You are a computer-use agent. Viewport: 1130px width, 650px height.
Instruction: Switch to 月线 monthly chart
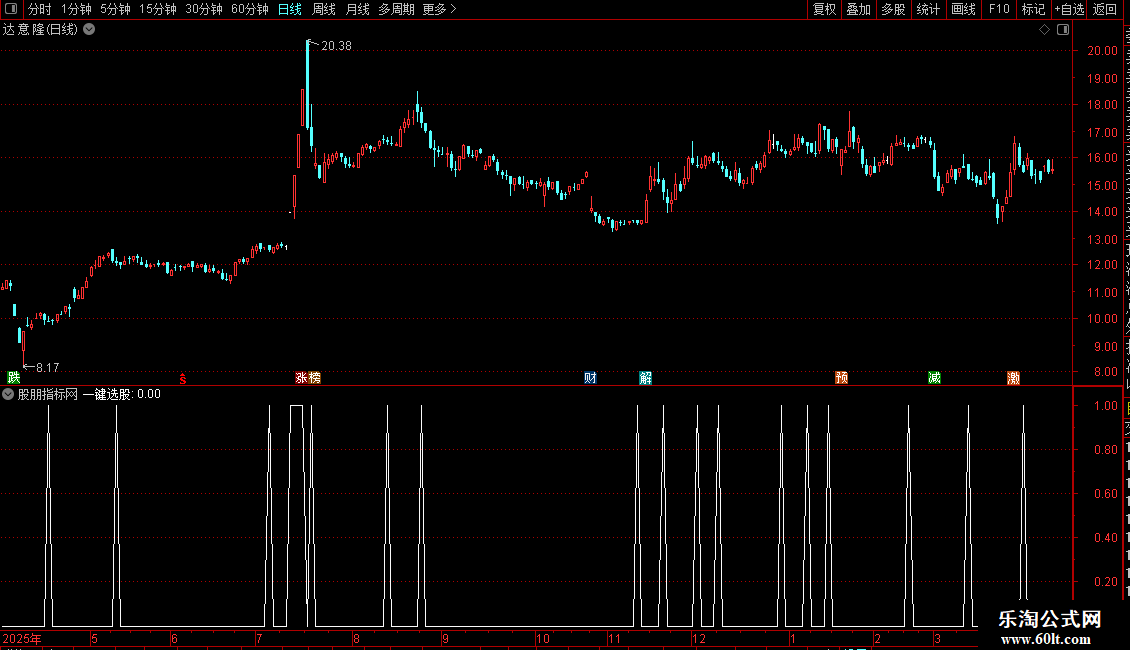coord(357,9)
